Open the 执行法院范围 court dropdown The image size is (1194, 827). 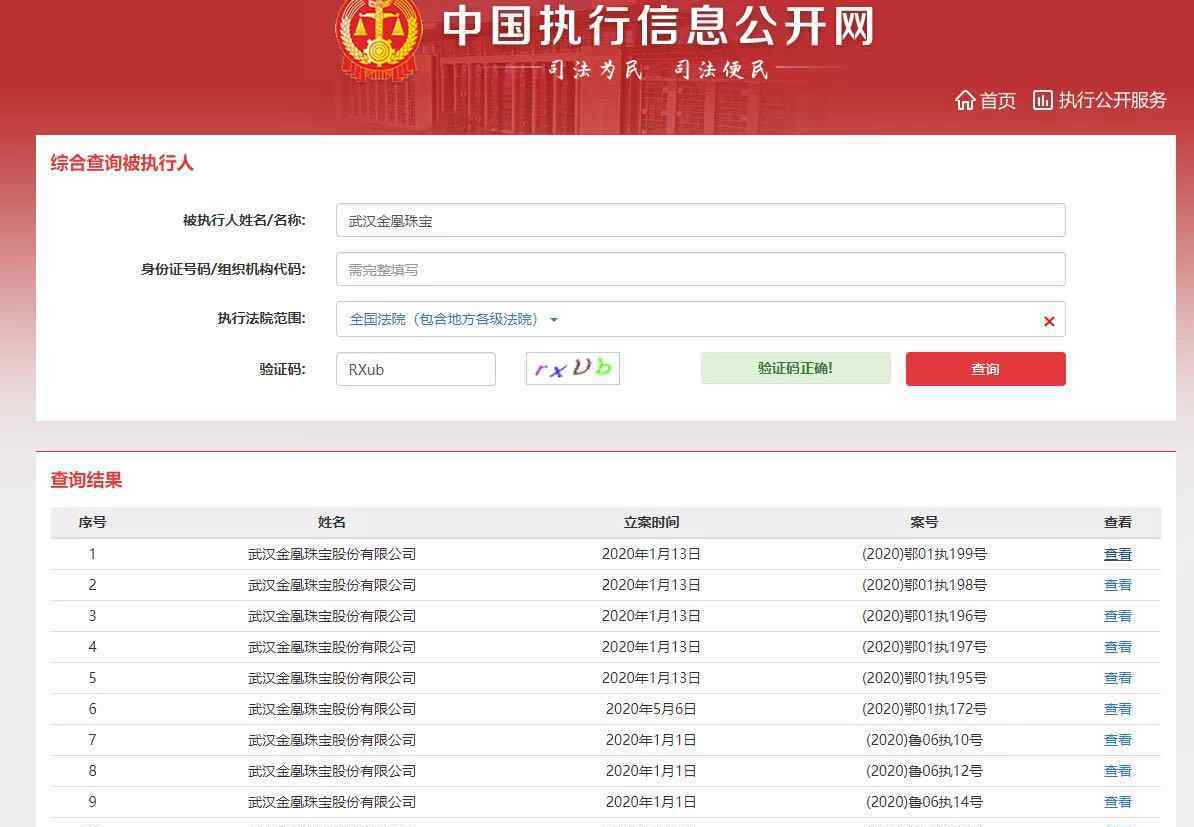click(453, 319)
